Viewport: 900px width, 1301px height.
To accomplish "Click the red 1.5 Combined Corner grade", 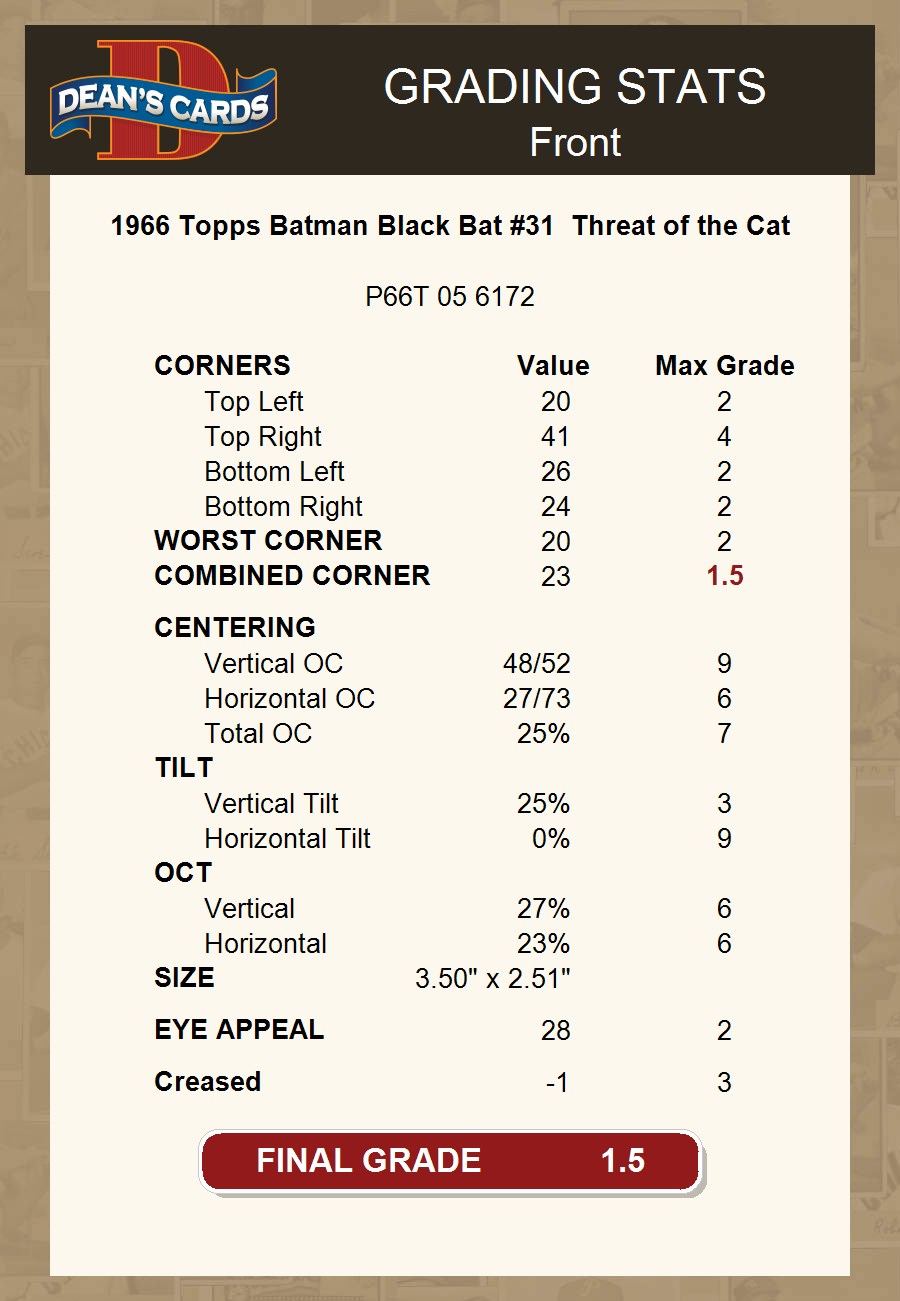I will click(x=724, y=576).
